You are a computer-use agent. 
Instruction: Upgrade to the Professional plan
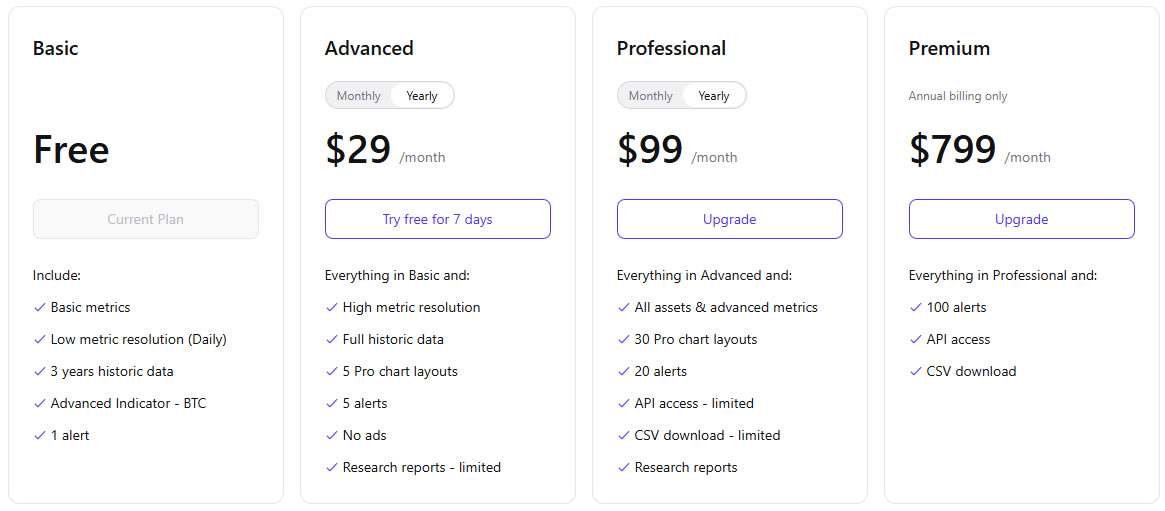(x=729, y=219)
